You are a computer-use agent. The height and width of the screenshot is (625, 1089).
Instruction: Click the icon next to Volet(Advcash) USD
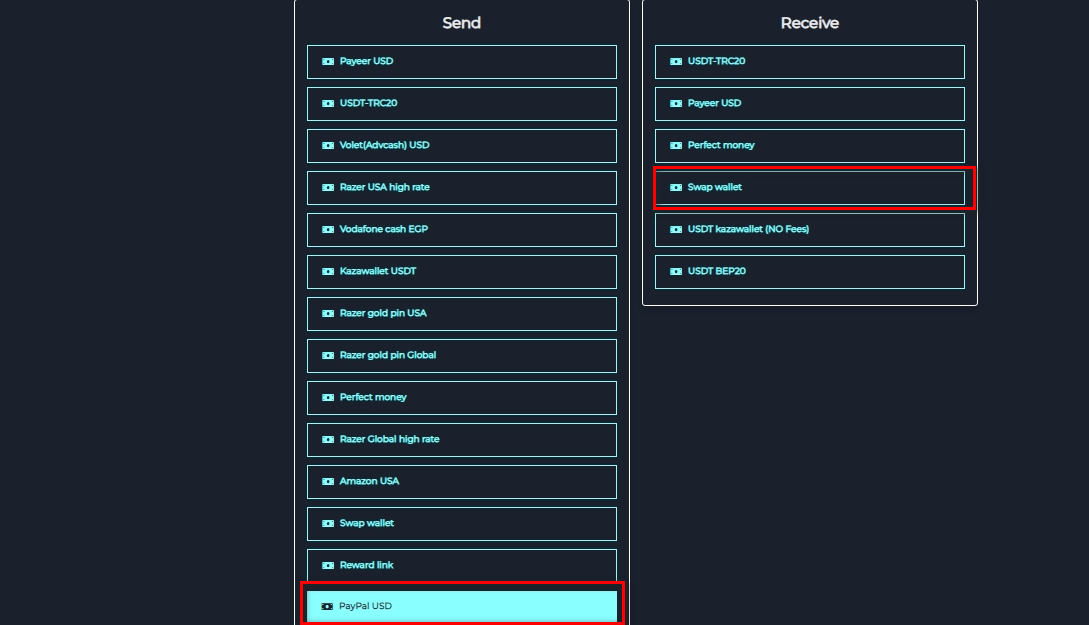(x=327, y=145)
